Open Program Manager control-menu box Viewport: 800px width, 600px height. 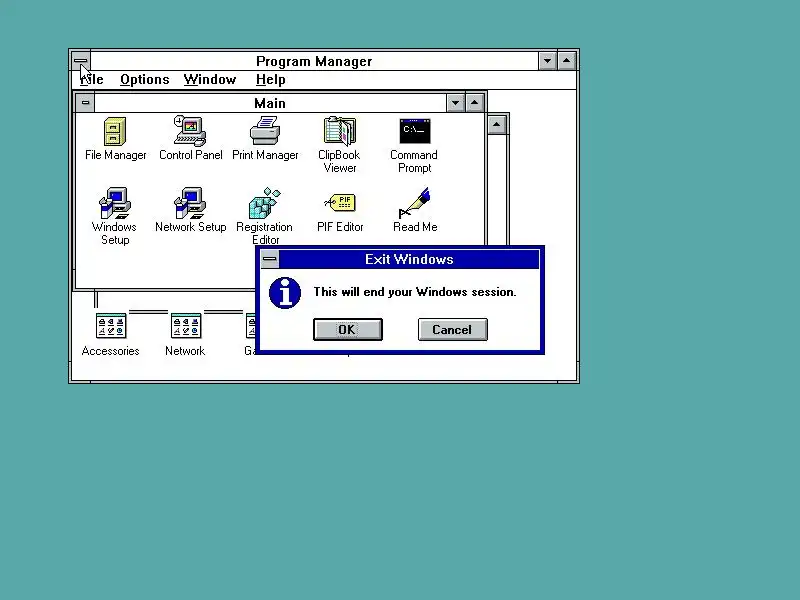pyautogui.click(x=81, y=61)
